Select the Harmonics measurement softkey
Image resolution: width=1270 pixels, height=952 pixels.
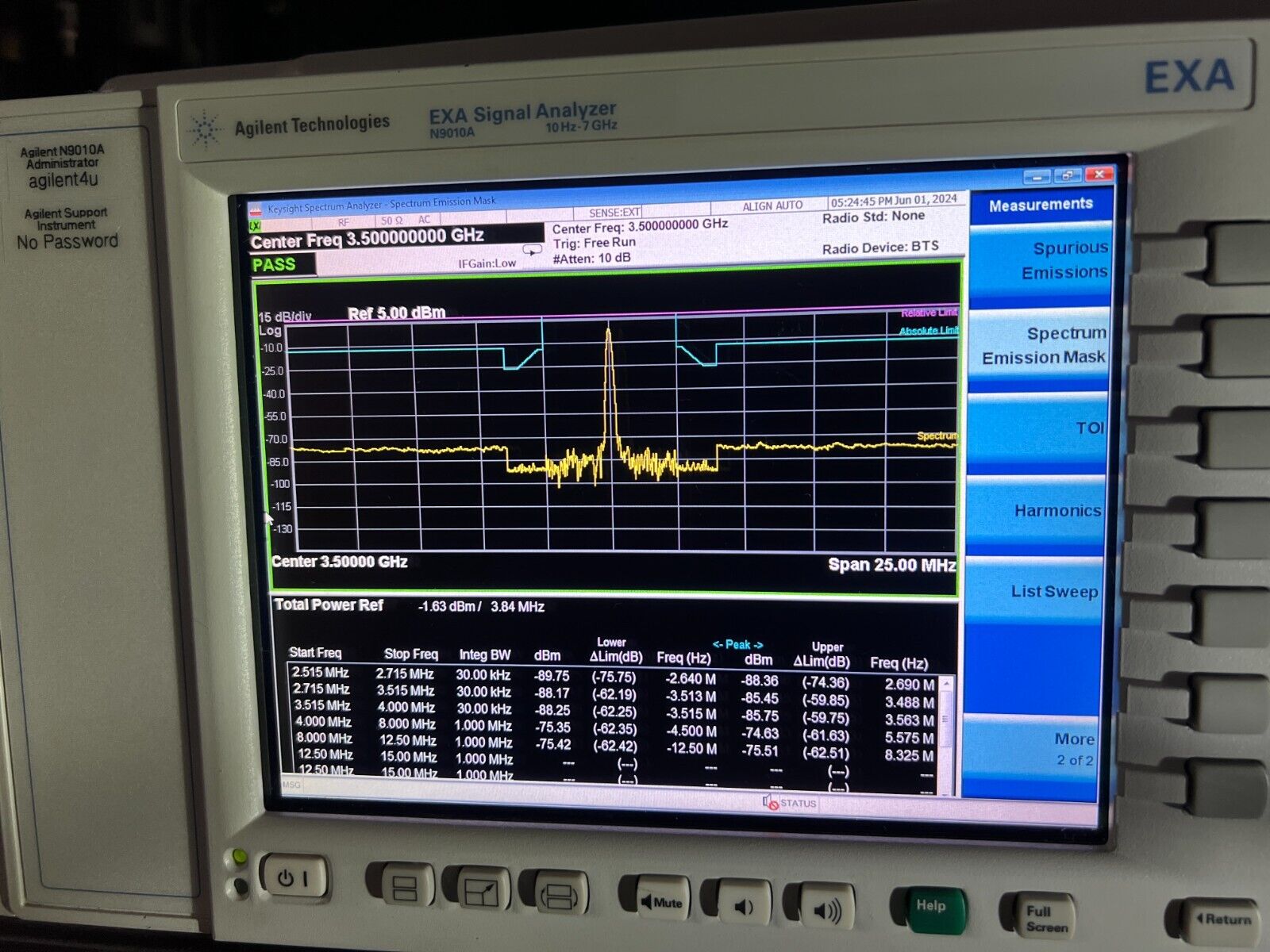click(x=1059, y=510)
